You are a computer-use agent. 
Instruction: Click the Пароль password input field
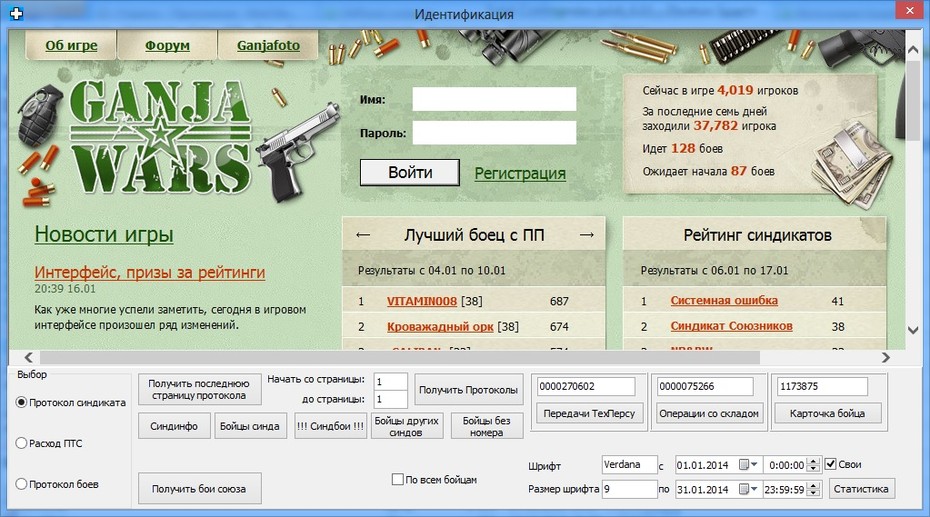click(494, 133)
